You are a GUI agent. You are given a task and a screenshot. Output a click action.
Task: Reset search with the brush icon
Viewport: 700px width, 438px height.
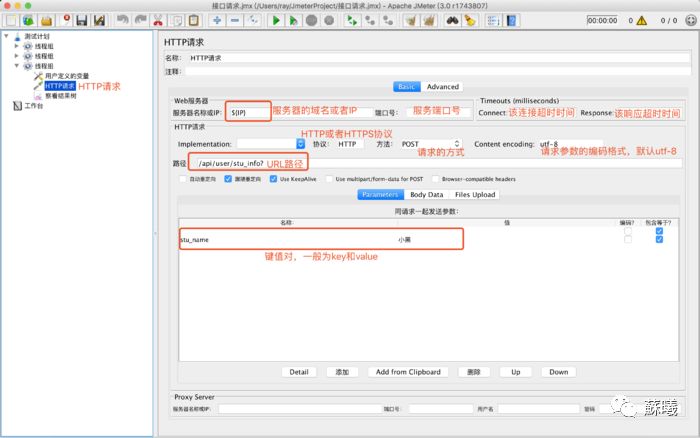[470, 21]
